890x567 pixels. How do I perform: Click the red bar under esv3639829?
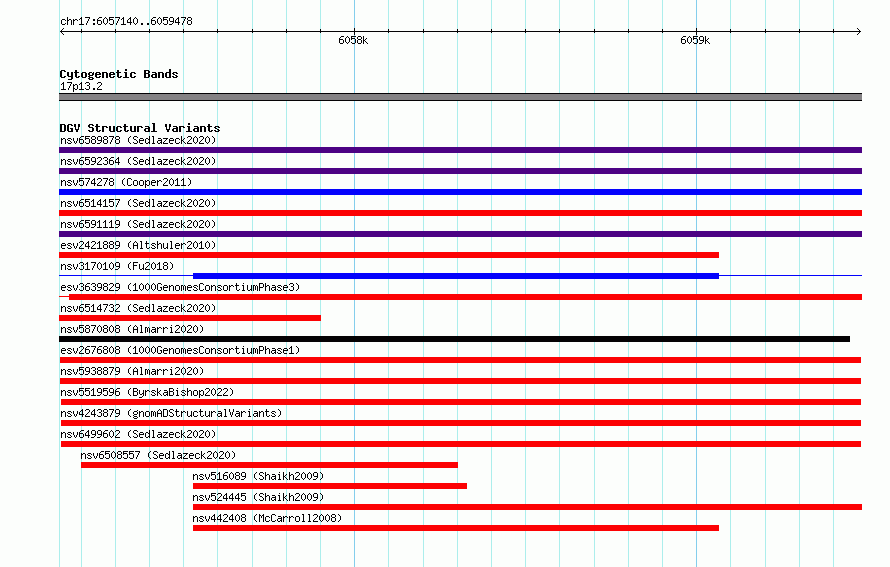(x=465, y=297)
